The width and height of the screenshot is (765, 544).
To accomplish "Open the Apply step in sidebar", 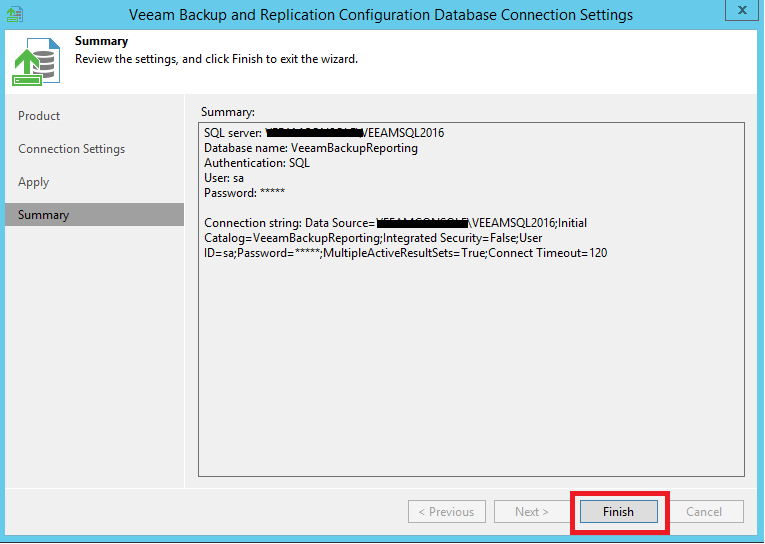I will pyautogui.click(x=33, y=182).
